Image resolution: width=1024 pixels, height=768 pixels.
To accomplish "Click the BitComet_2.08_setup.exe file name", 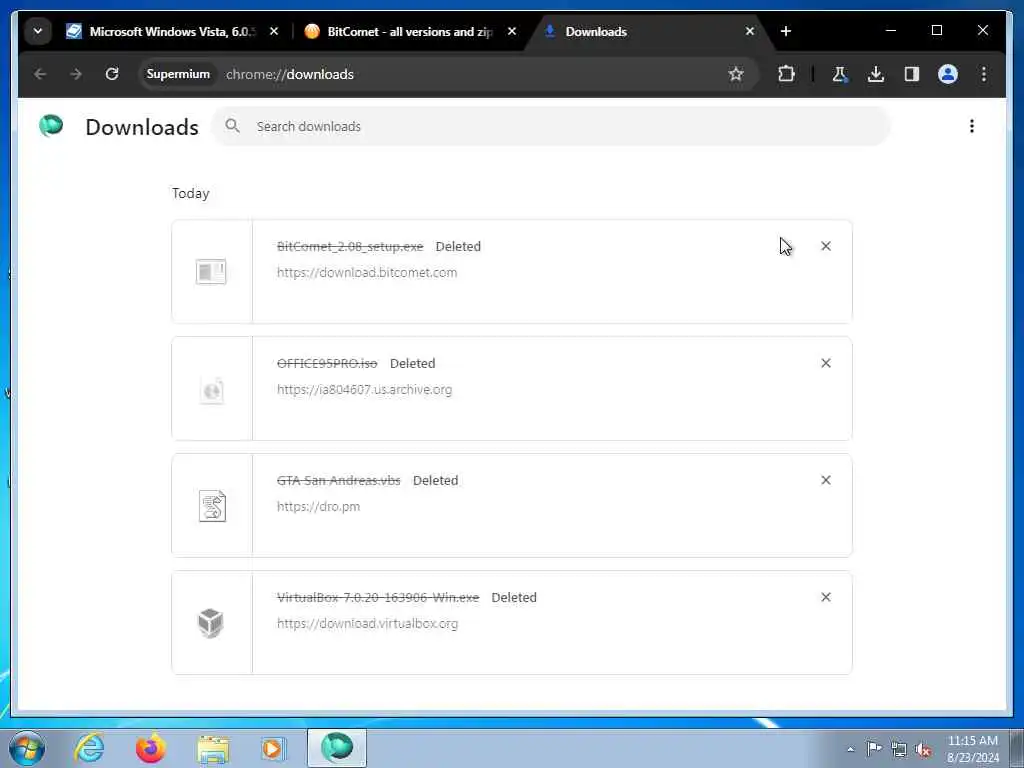I will (350, 246).
